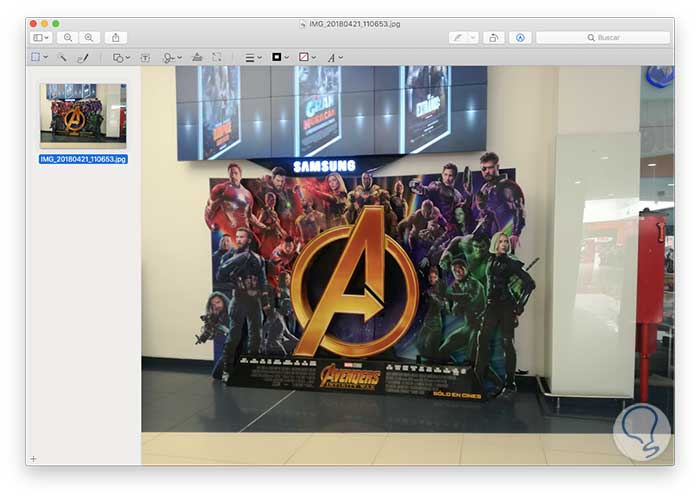Click the zoom in magnifier icon
Image resolution: width=700 pixels, height=499 pixels.
[89, 37]
